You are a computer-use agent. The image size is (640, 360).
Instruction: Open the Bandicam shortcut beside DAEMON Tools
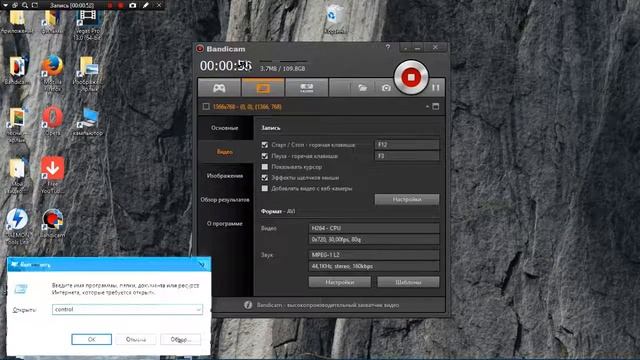click(53, 223)
